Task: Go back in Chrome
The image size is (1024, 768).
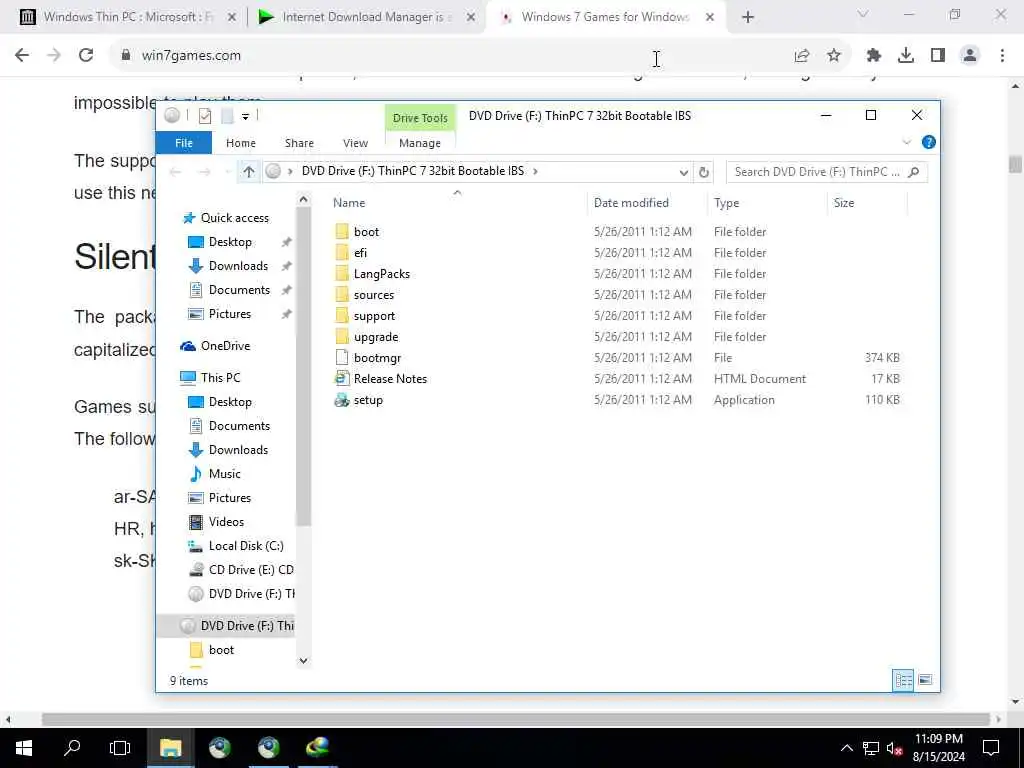Action: pyautogui.click(x=22, y=56)
